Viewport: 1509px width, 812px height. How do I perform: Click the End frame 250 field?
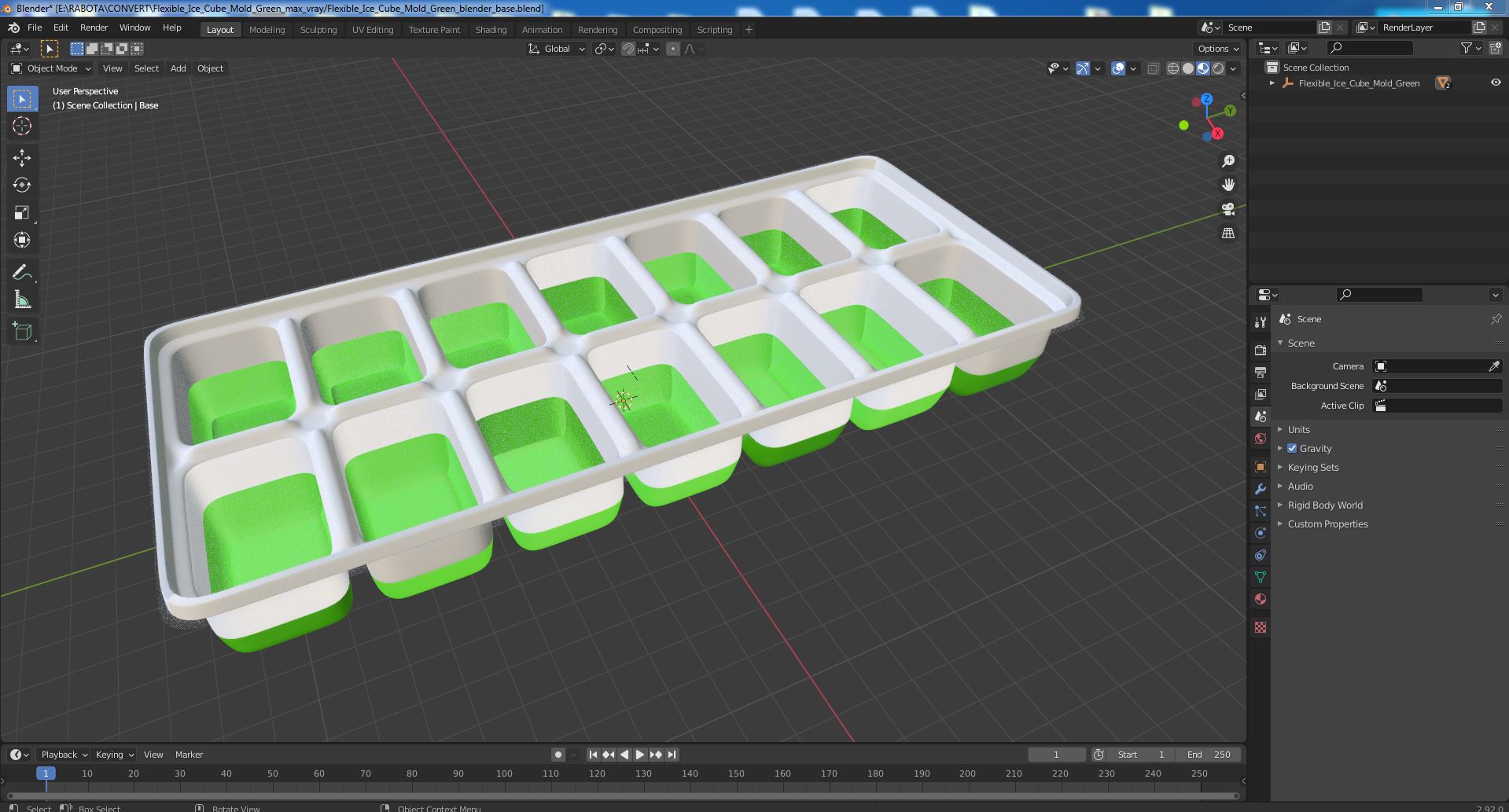[1209, 755]
